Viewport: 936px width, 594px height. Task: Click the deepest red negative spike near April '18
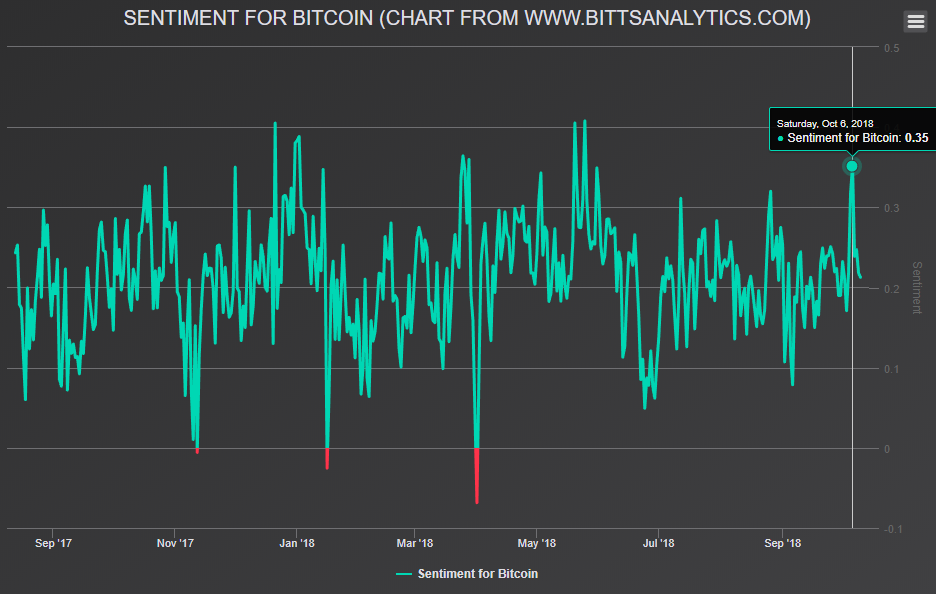coord(476,476)
